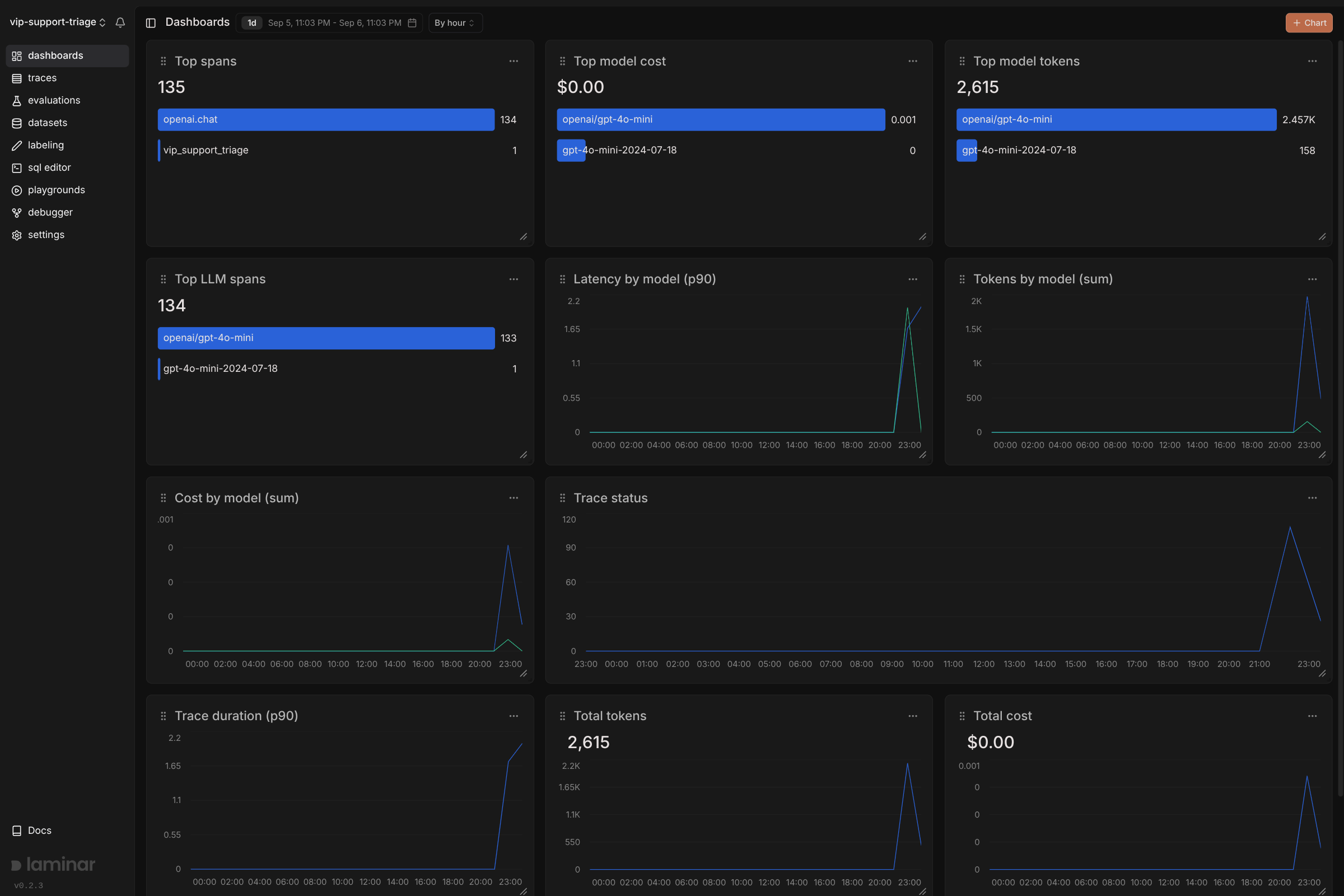Click the Total tokens value 2,615
This screenshot has height=896, width=1344.
point(588,743)
